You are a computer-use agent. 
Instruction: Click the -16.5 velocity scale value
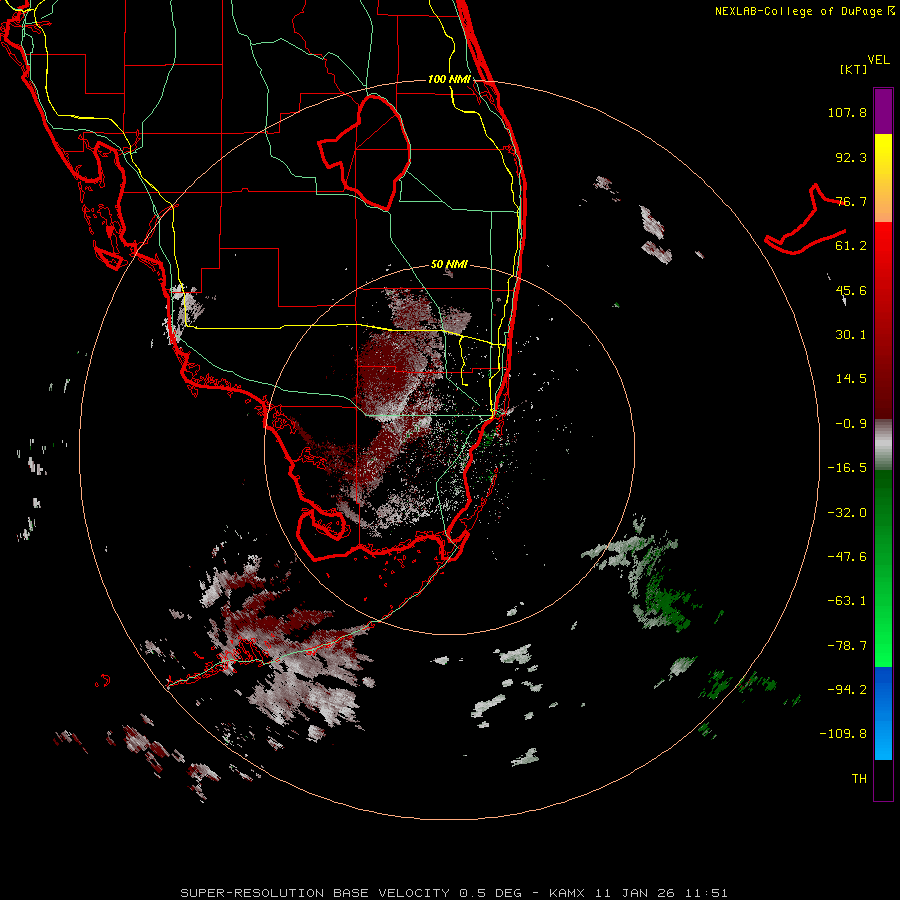click(847, 468)
